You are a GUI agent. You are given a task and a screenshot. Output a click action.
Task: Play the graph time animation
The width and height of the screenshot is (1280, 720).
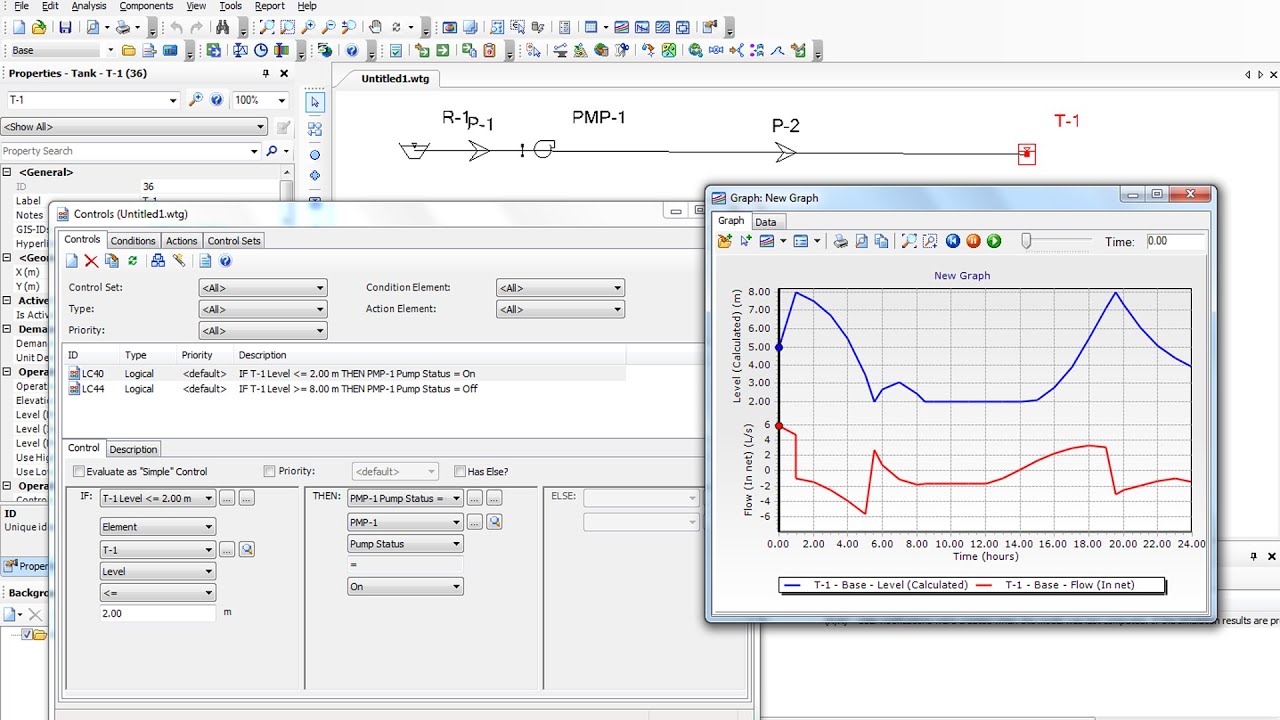coord(994,241)
